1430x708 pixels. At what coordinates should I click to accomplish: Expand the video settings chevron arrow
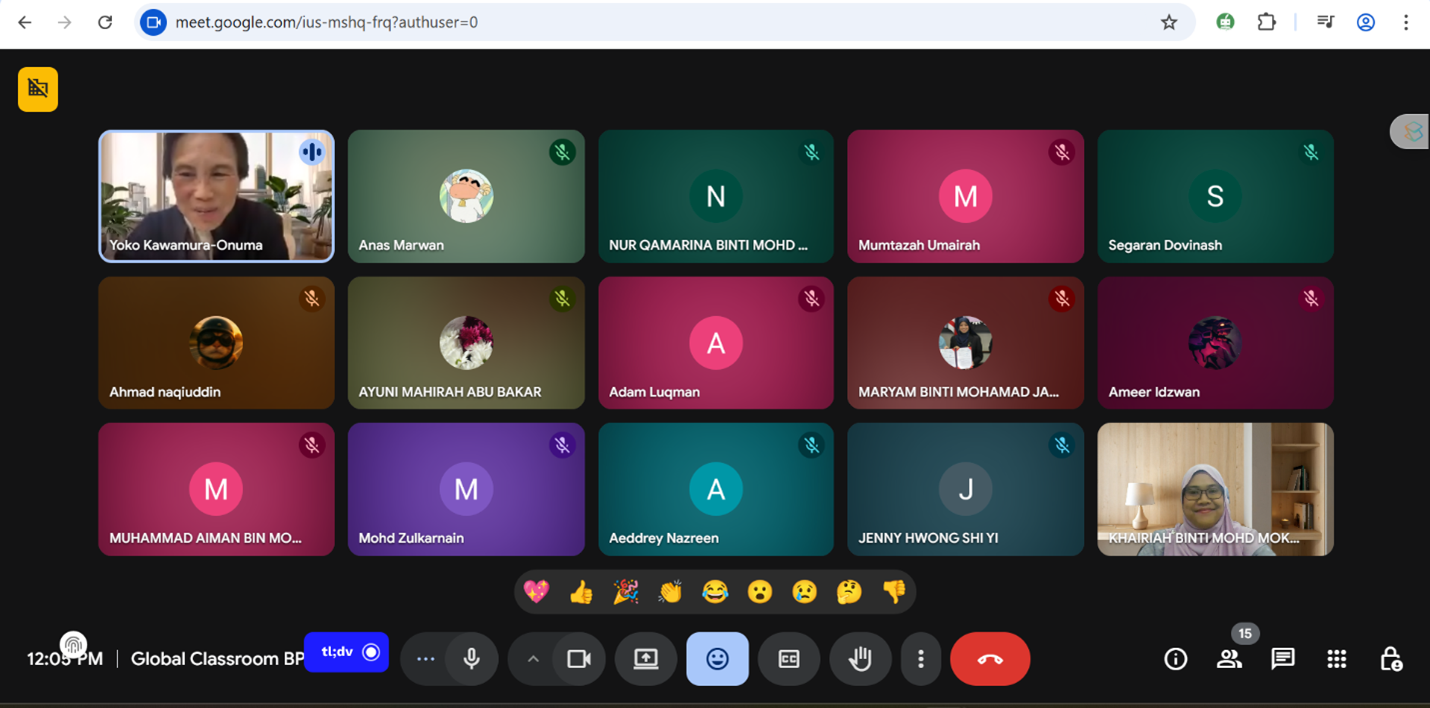pos(533,659)
